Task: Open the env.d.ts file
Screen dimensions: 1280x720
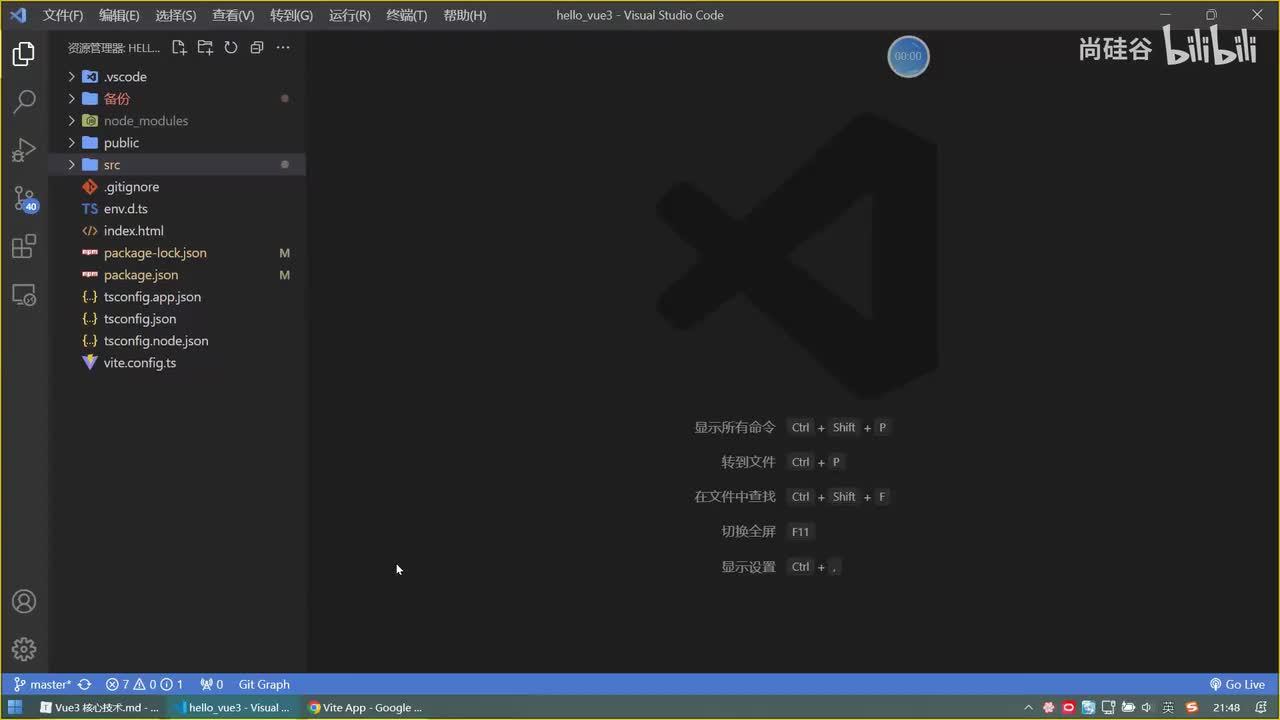Action: (177, 209)
